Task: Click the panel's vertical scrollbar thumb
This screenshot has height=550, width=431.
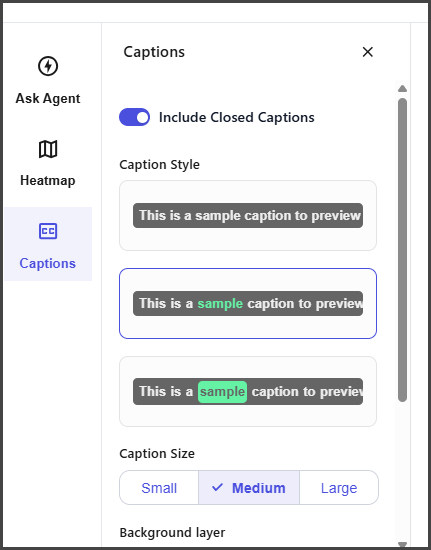Action: pos(403,250)
